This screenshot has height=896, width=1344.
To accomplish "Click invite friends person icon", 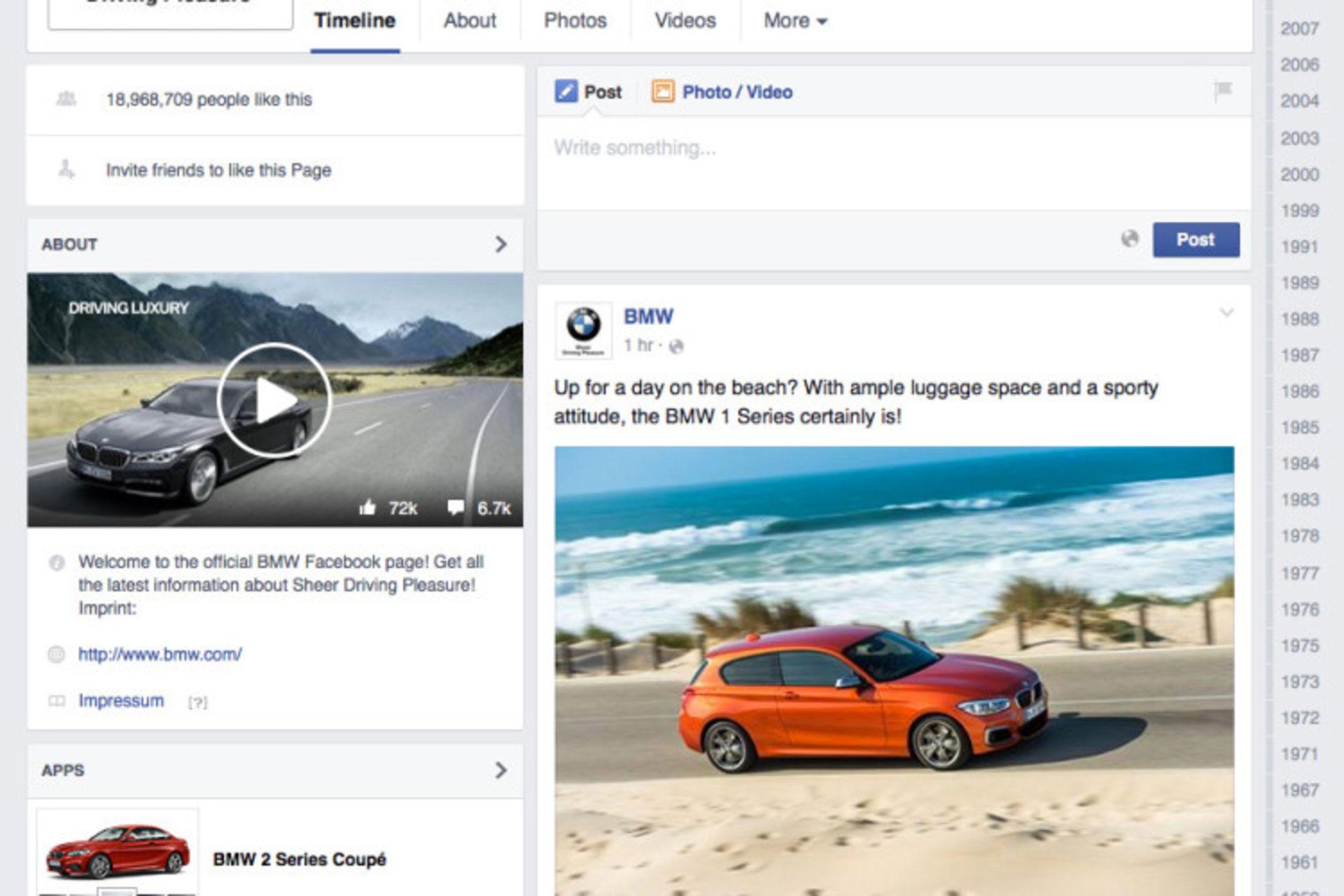I will (66, 169).
